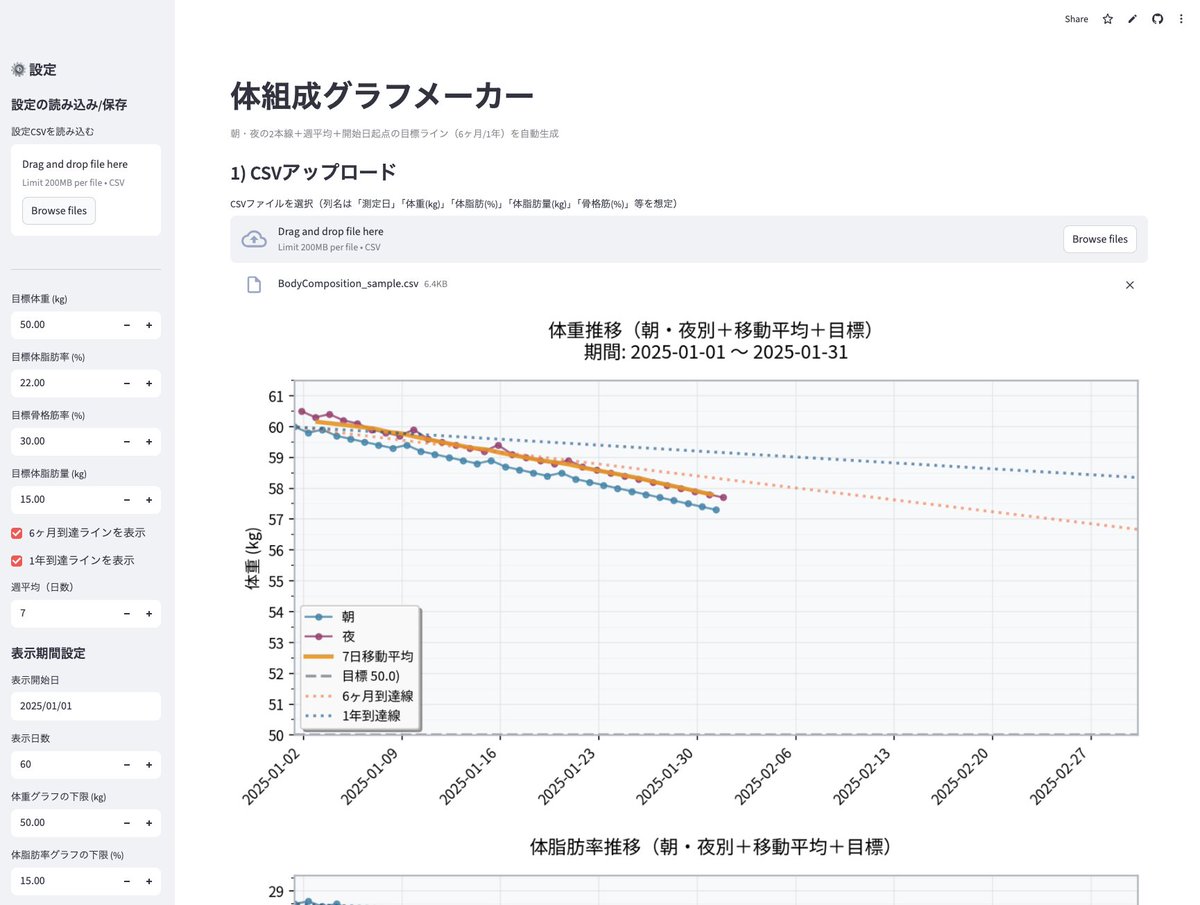
Task: Click the sidebar settings CSV drag-and-drop area
Action: [x=86, y=190]
